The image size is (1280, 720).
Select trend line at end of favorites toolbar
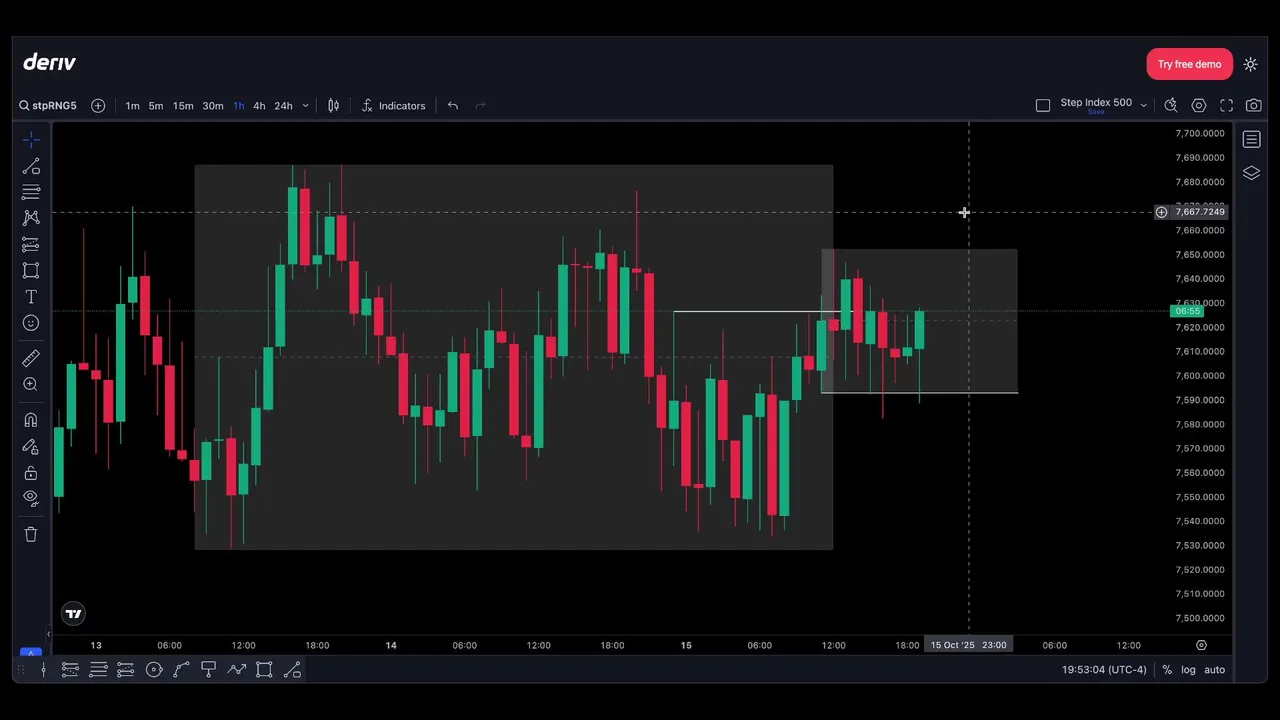click(292, 670)
